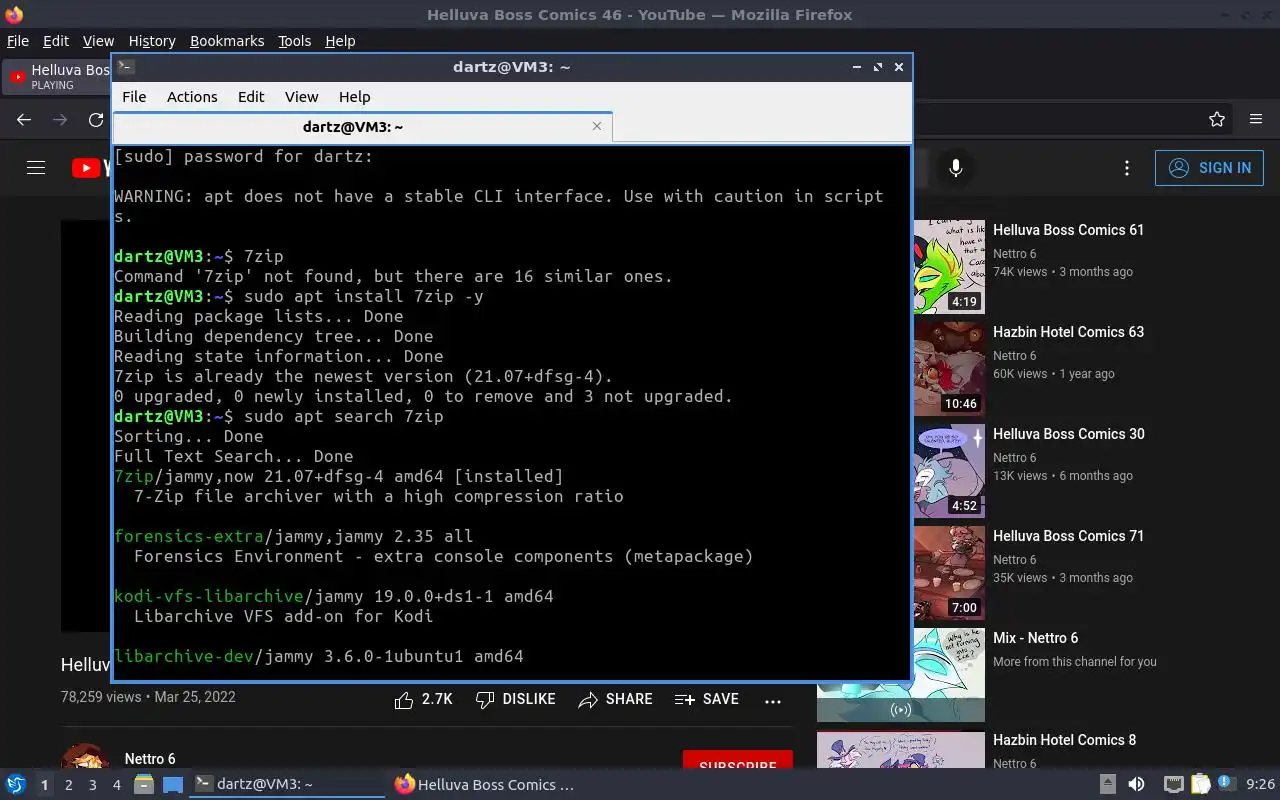Like the video (2.7K)

[423, 700]
